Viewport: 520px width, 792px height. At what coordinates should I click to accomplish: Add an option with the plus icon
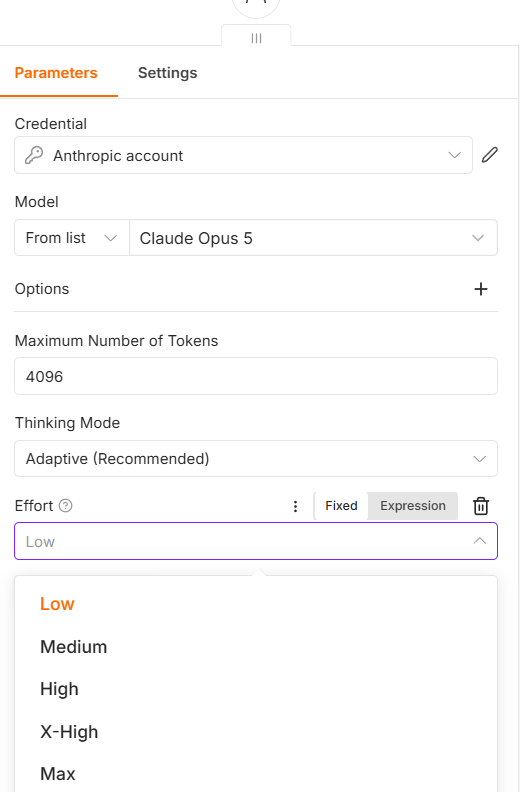(x=481, y=289)
